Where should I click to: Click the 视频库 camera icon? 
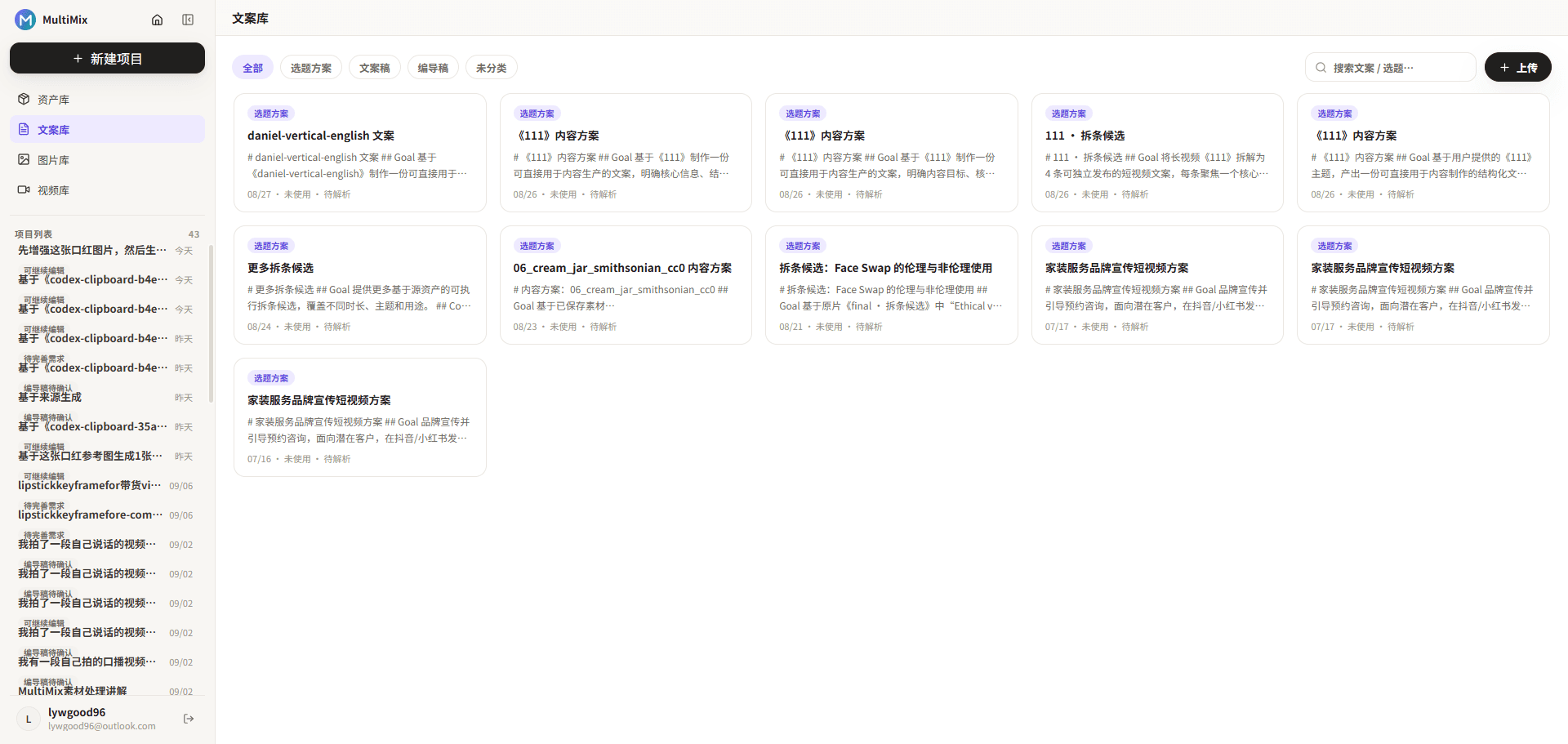click(24, 189)
